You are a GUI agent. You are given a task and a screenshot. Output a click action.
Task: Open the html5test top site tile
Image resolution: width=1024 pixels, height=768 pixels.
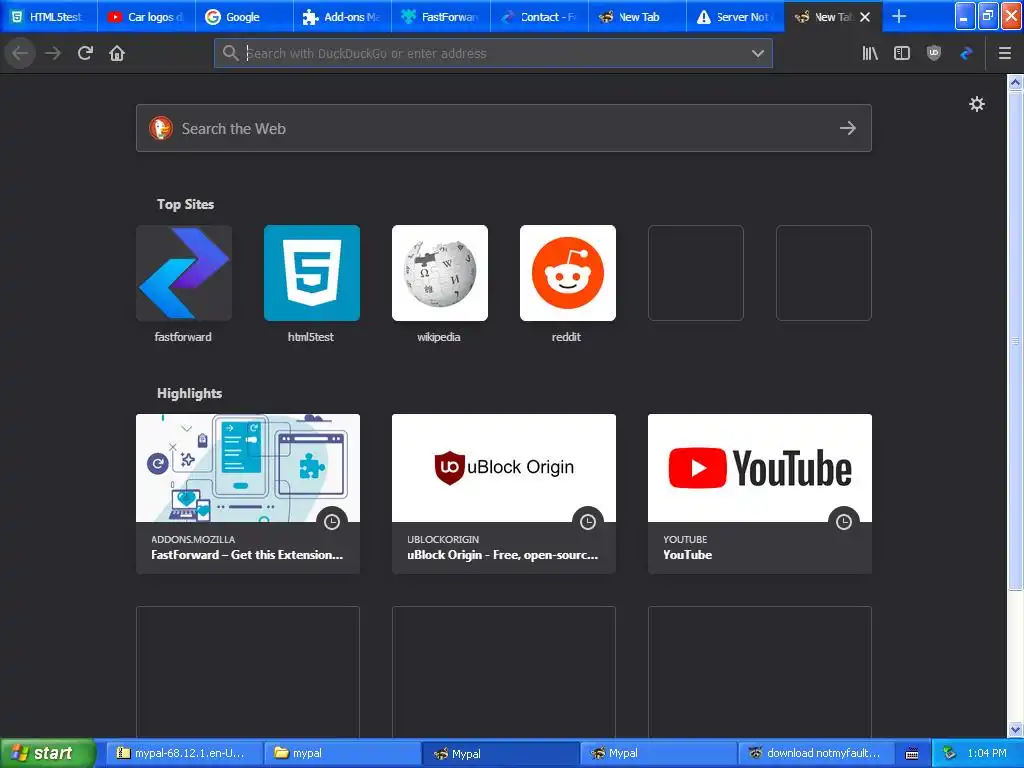(x=312, y=273)
